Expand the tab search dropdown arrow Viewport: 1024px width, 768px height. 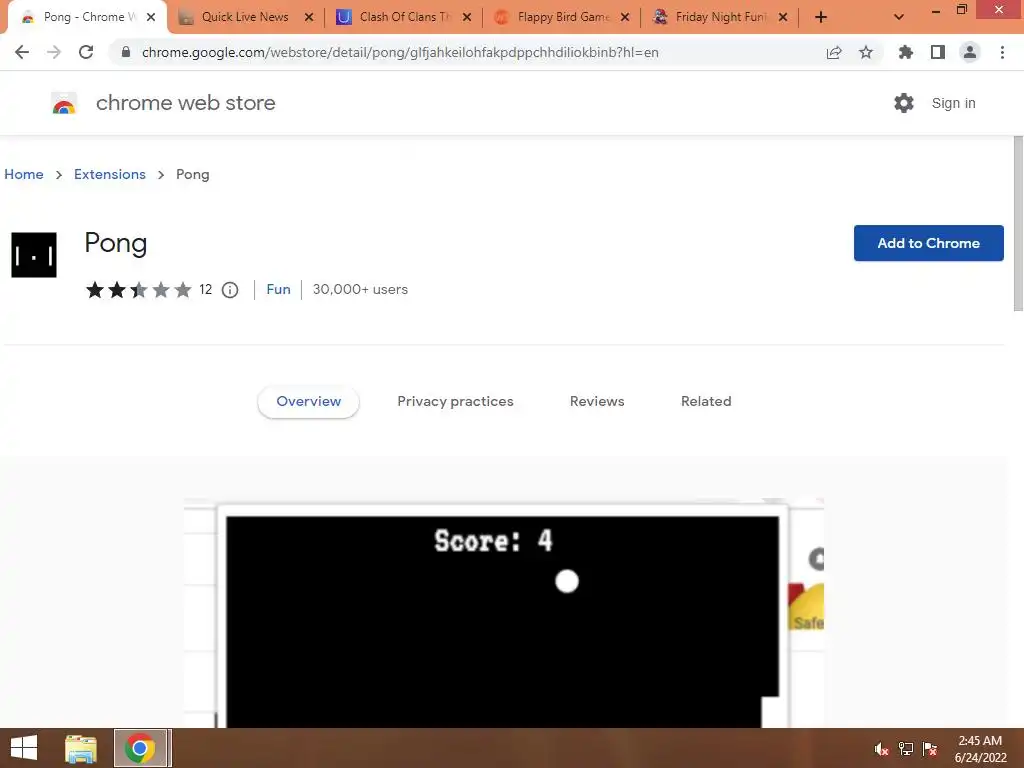(x=899, y=17)
